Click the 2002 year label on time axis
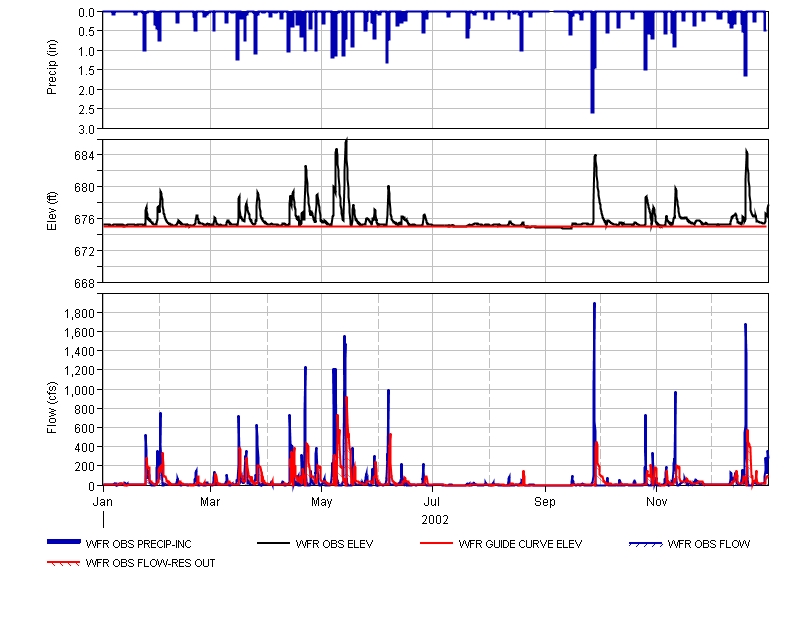This screenshot has height=627, width=800. pyautogui.click(x=435, y=519)
